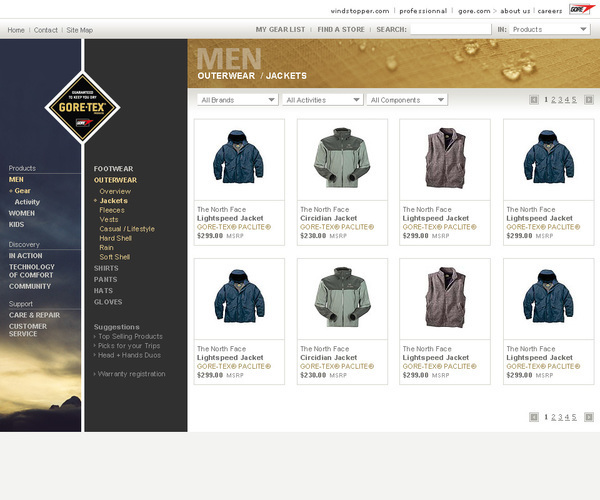Select SHIRTS category

[106, 268]
